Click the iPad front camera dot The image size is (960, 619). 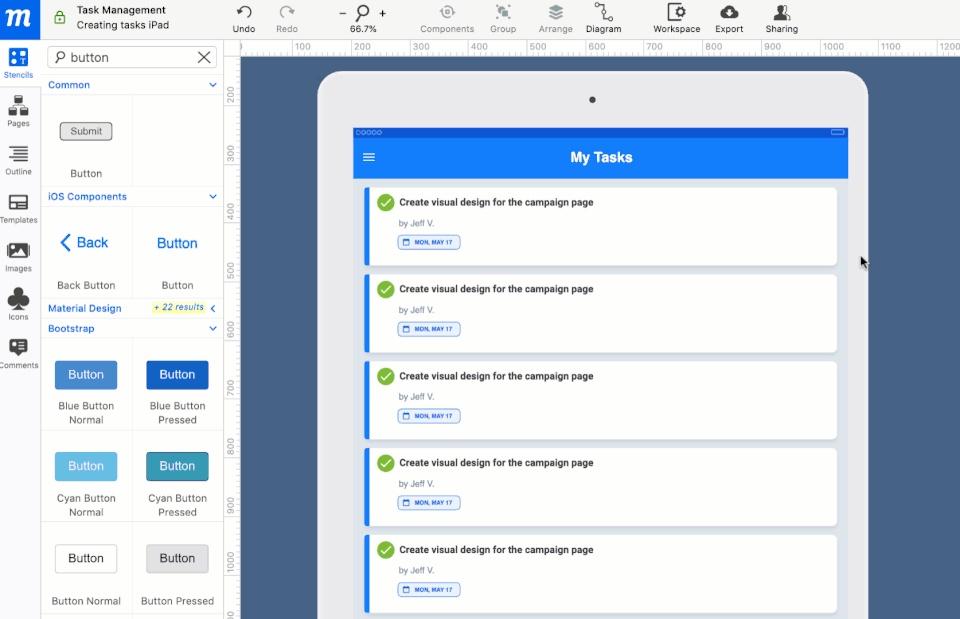592,100
